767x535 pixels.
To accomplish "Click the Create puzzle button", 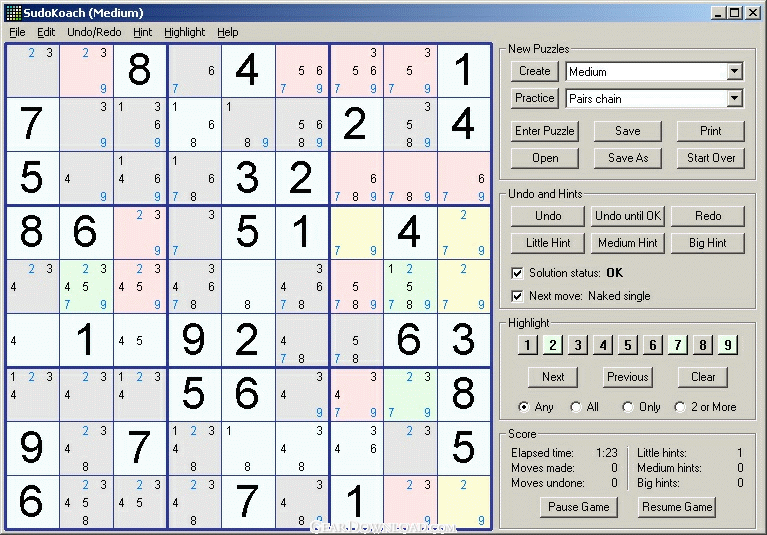I will coord(535,71).
